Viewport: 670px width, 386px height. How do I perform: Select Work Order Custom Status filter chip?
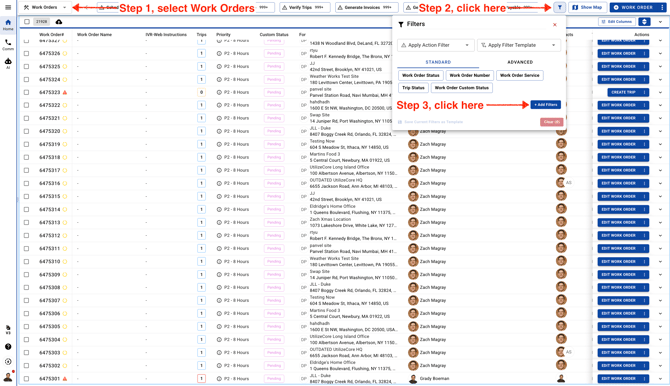click(461, 88)
